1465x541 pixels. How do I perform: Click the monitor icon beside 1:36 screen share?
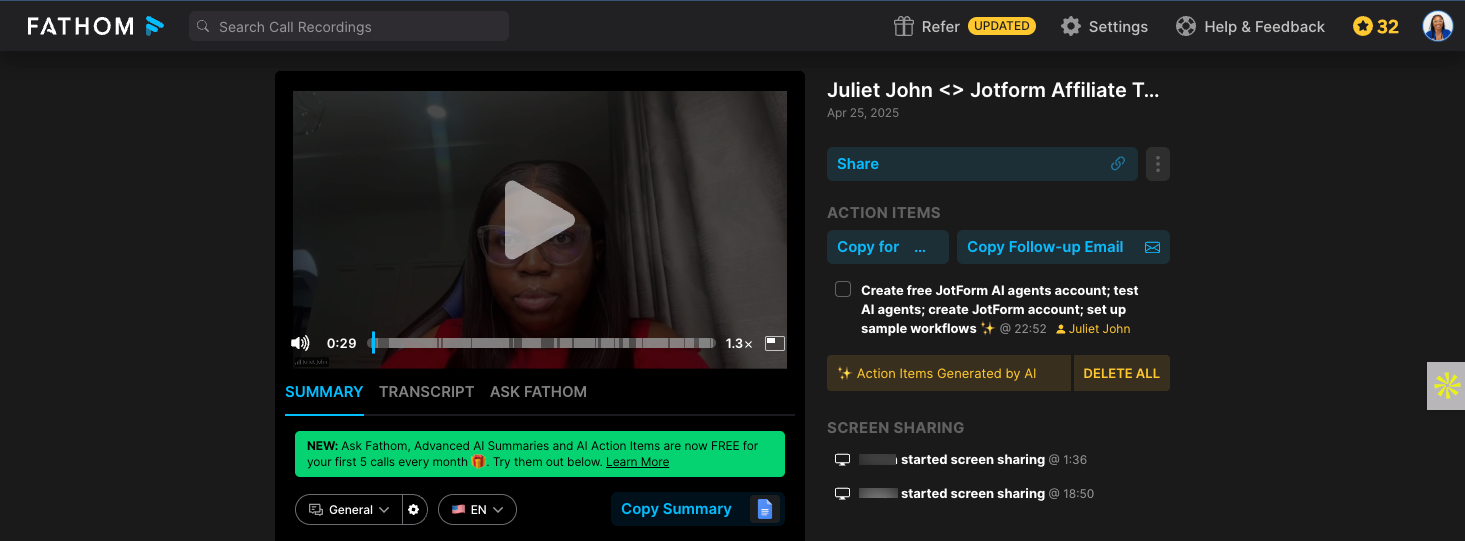point(842,460)
